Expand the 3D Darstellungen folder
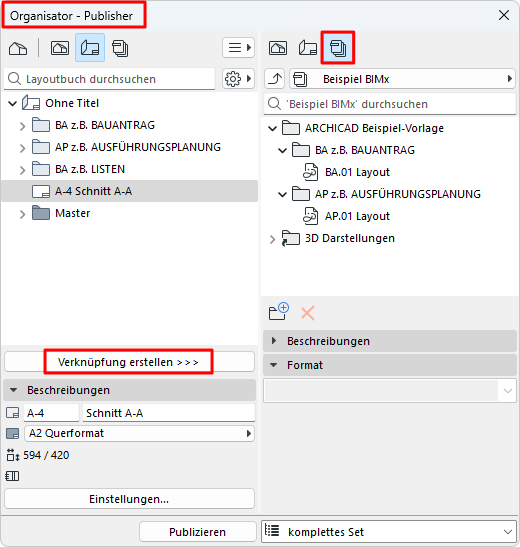 272,239
